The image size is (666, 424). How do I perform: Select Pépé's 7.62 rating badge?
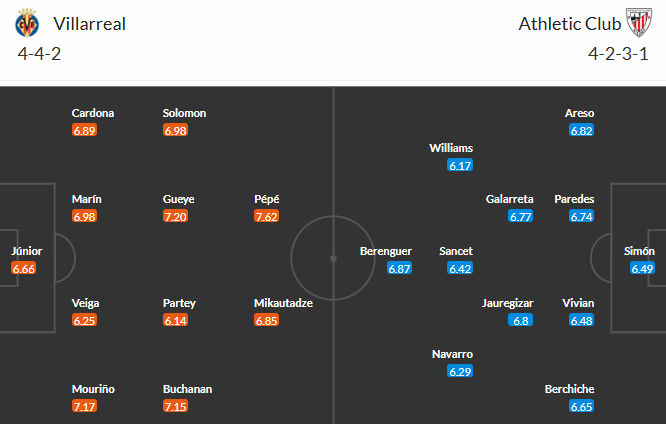pos(267,216)
